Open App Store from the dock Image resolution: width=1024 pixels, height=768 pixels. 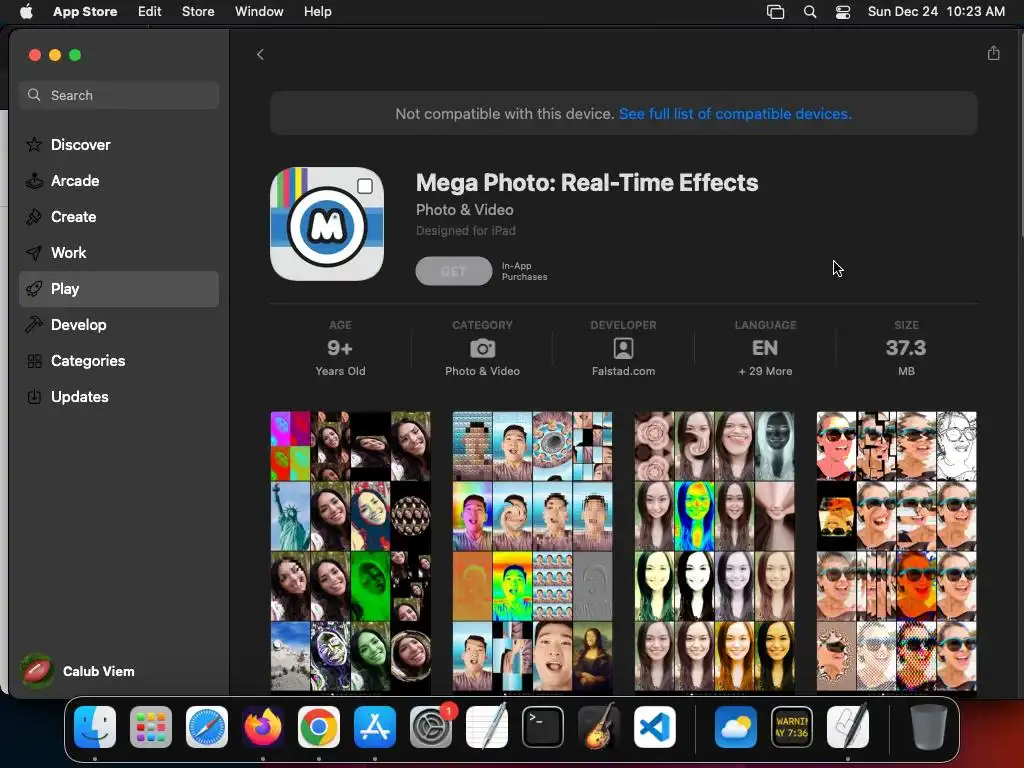point(375,727)
